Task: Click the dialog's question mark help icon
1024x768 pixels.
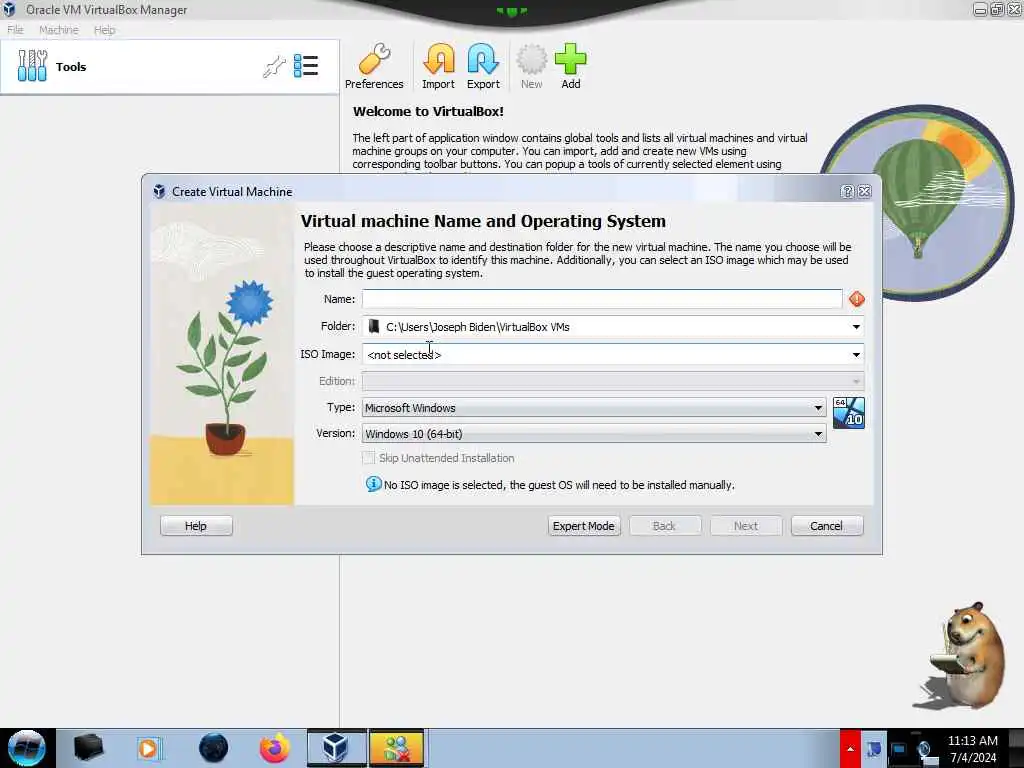Action: (x=847, y=191)
